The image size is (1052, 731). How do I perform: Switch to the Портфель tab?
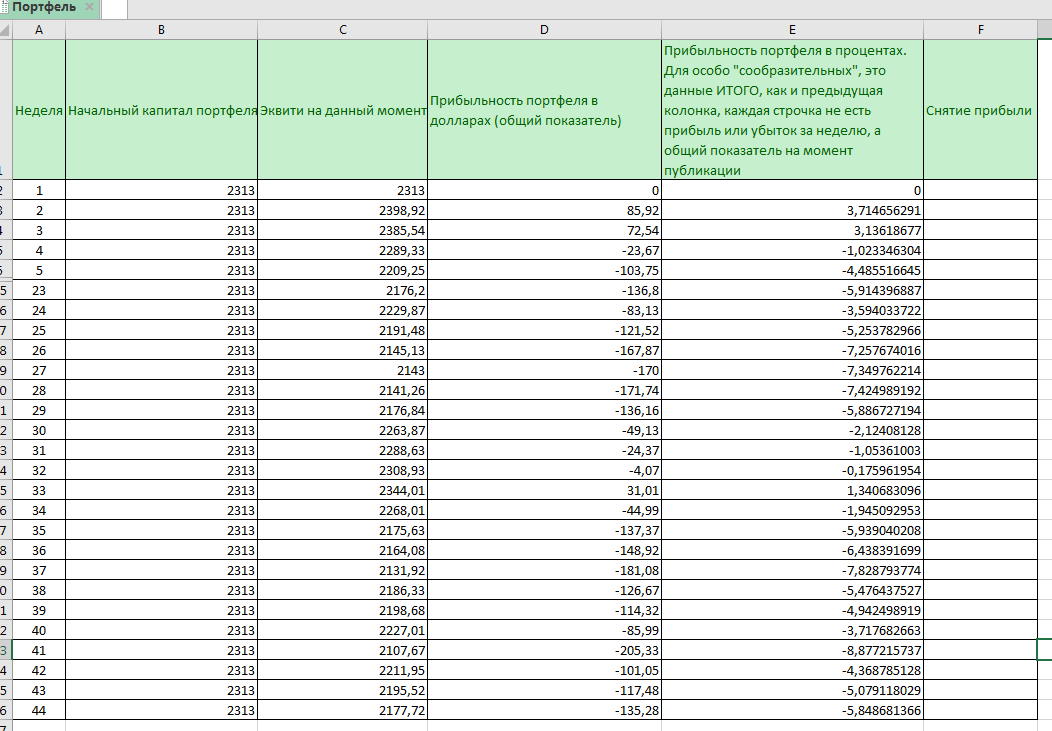tap(43, 8)
